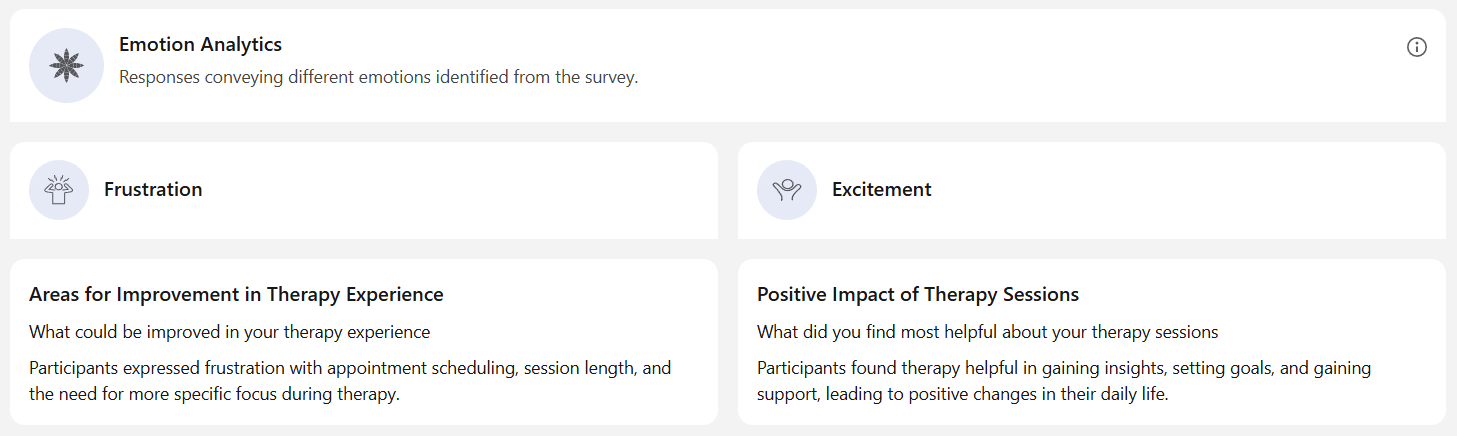Click the Emotion Analytics header panel
1457x436 pixels.
coord(728,66)
